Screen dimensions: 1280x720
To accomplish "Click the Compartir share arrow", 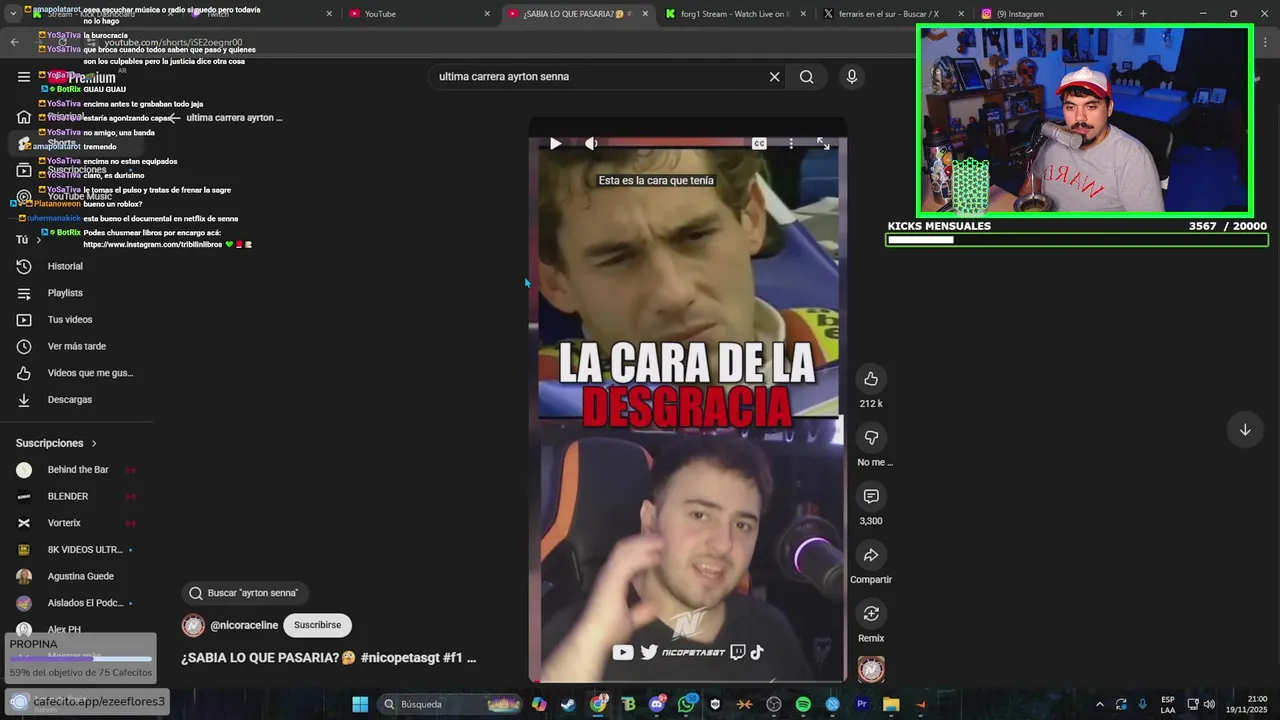I will click(871, 555).
